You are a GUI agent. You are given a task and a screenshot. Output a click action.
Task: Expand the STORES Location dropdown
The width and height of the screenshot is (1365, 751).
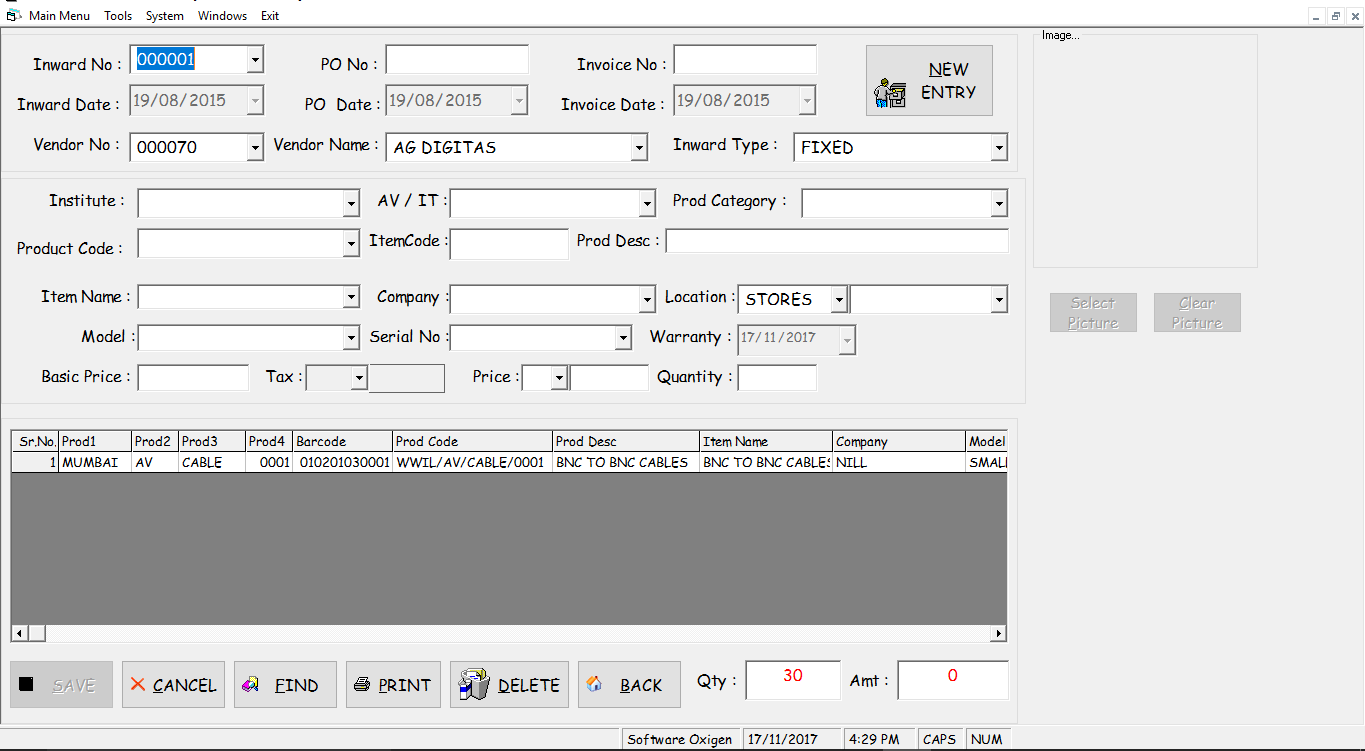pyautogui.click(x=839, y=300)
